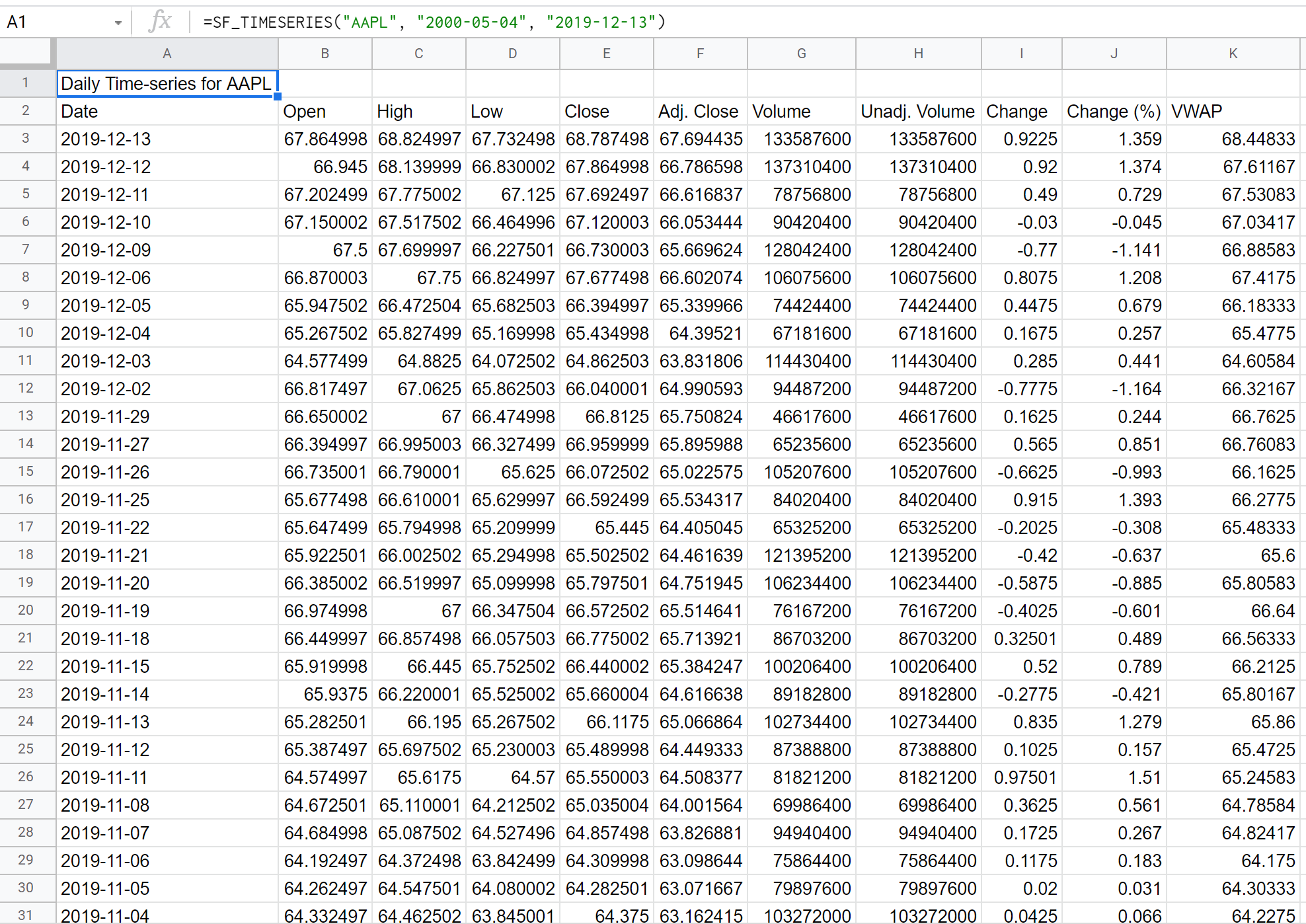This screenshot has height=924, width=1306.
Task: Click Open value 65.9375
Action: click(325, 695)
